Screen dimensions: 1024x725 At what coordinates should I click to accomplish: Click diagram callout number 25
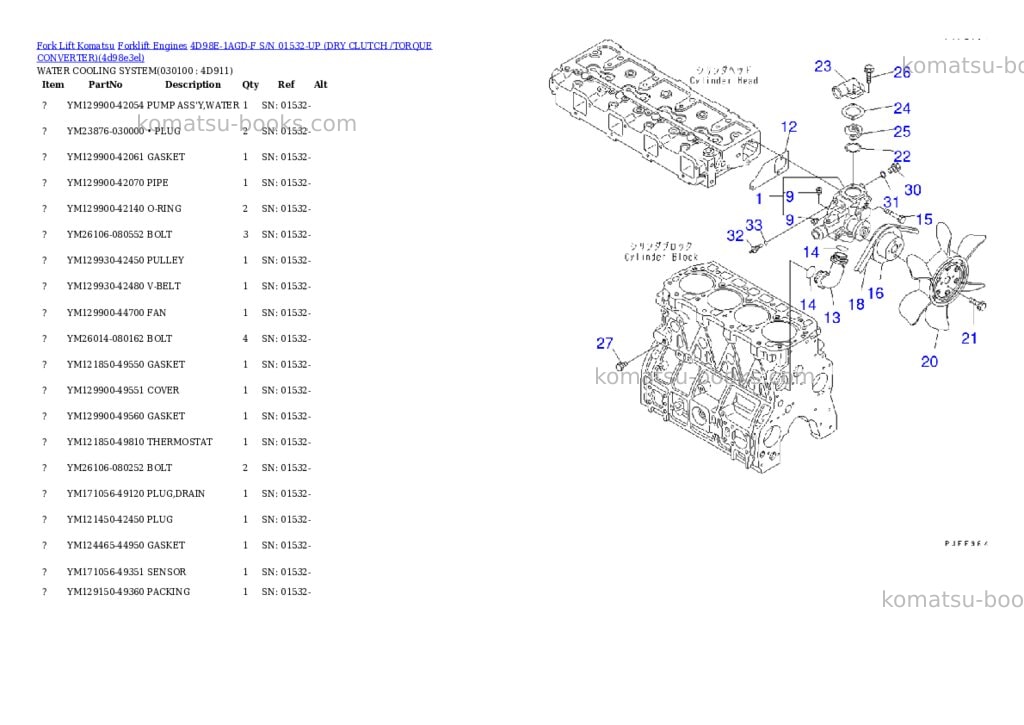902,131
